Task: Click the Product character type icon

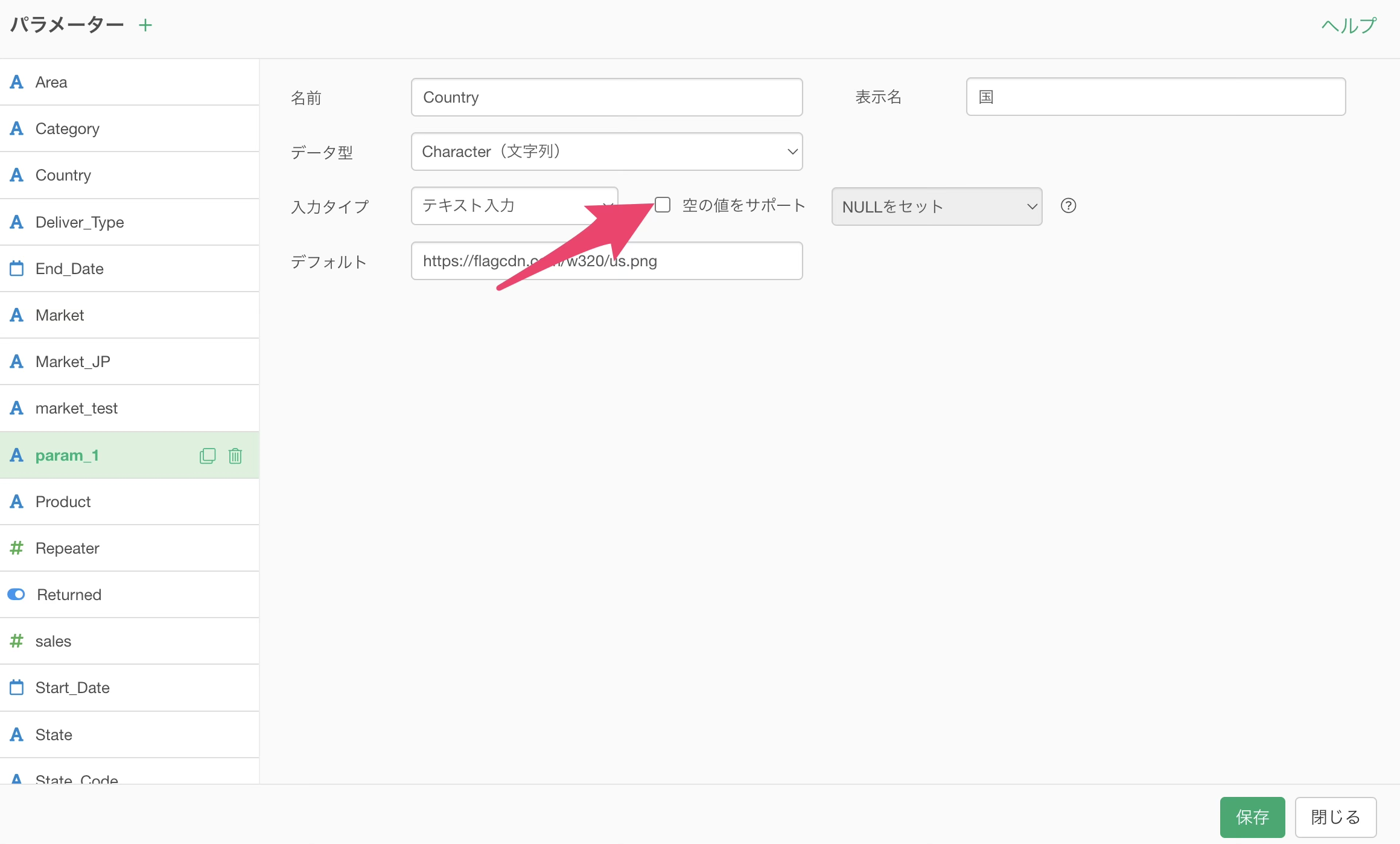Action: tap(17, 502)
